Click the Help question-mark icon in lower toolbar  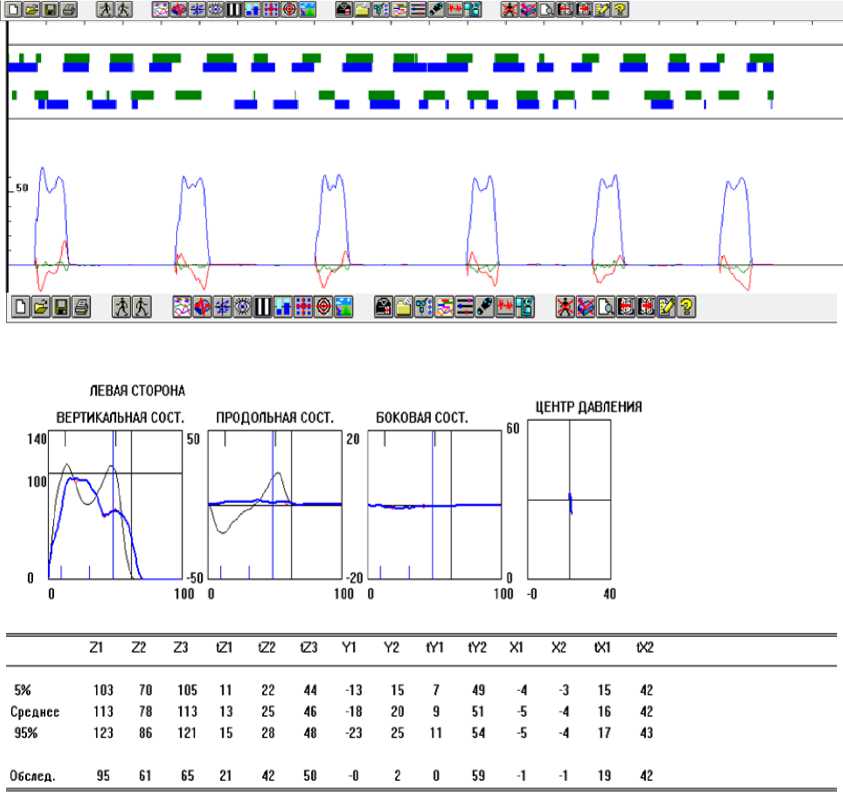point(687,306)
